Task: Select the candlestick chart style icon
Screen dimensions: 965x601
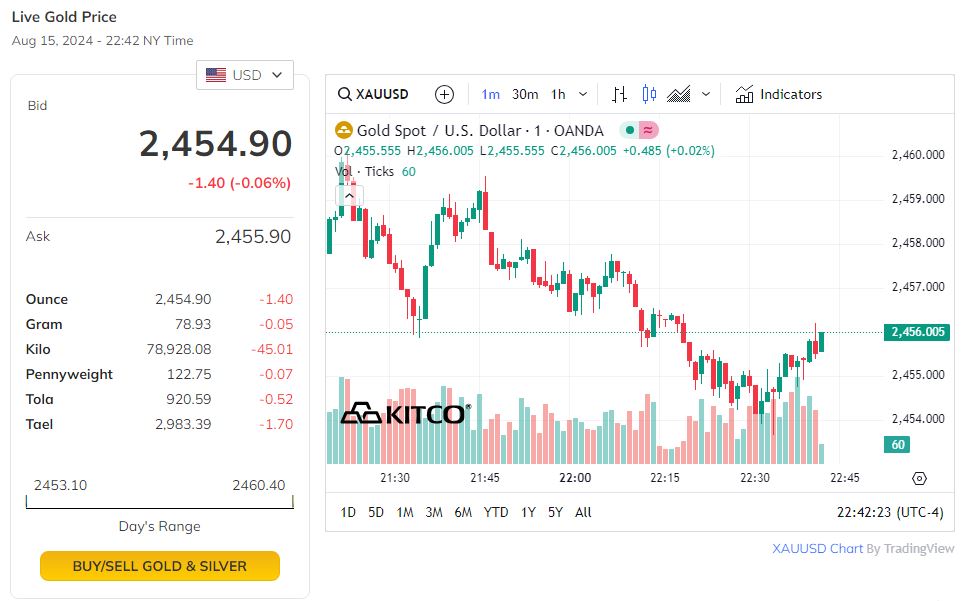Action: click(649, 95)
